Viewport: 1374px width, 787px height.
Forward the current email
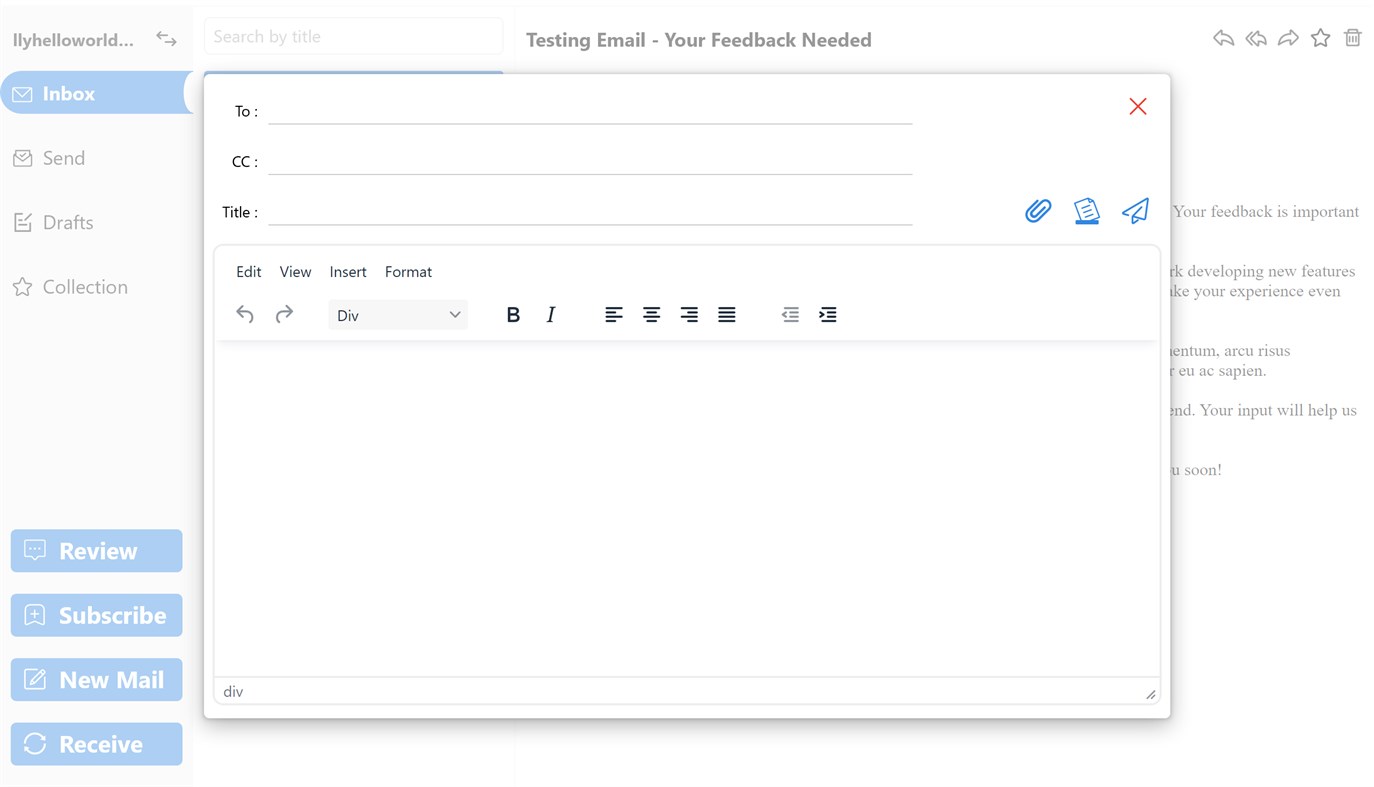click(1288, 37)
